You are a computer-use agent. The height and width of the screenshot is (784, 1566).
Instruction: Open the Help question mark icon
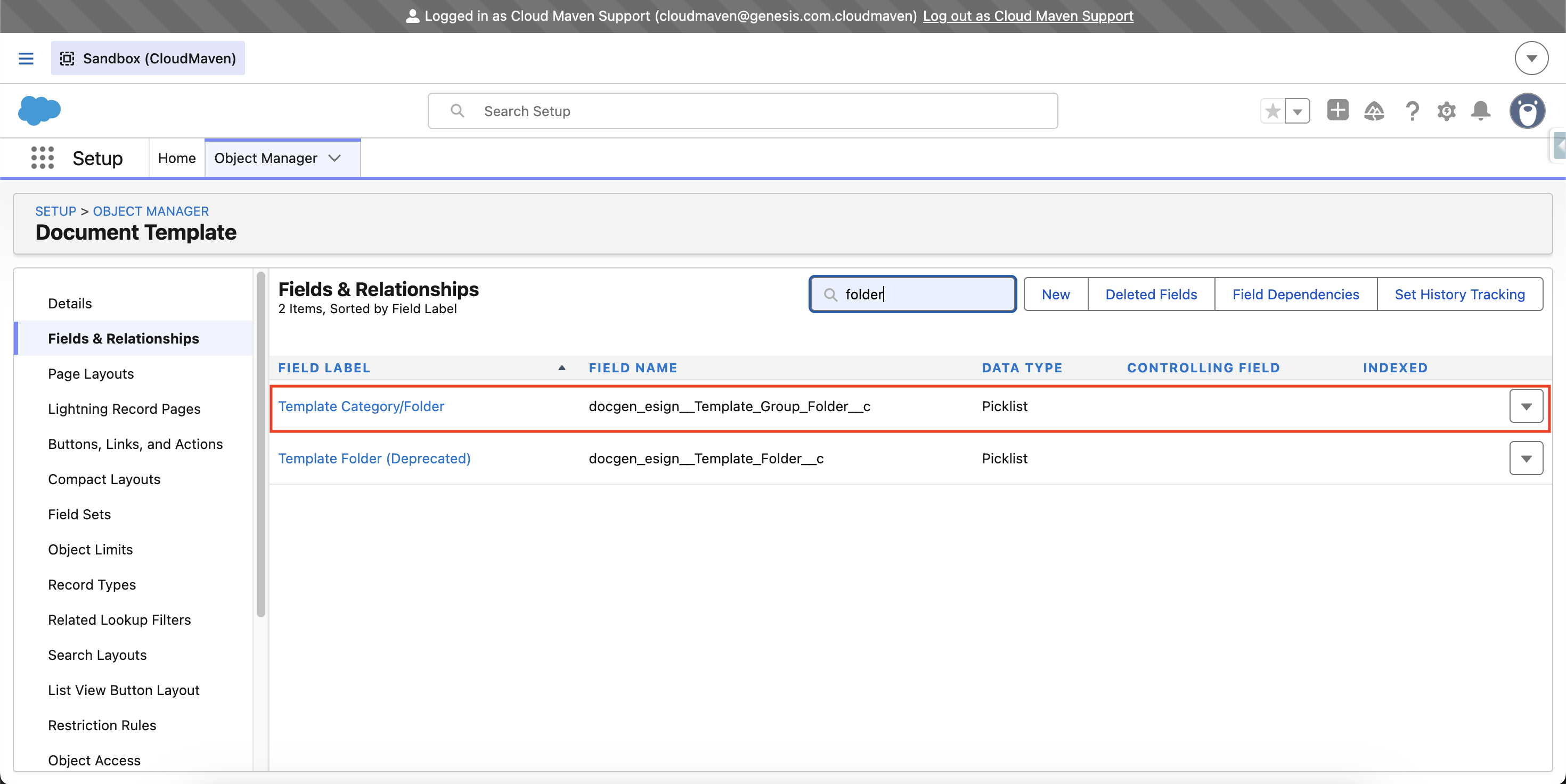pos(1412,111)
